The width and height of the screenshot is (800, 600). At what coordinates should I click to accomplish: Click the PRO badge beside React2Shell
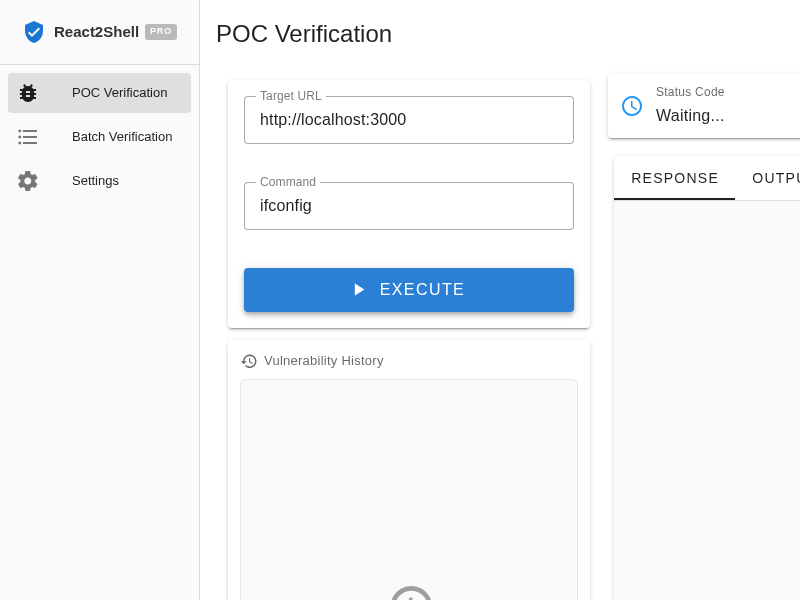(x=161, y=32)
